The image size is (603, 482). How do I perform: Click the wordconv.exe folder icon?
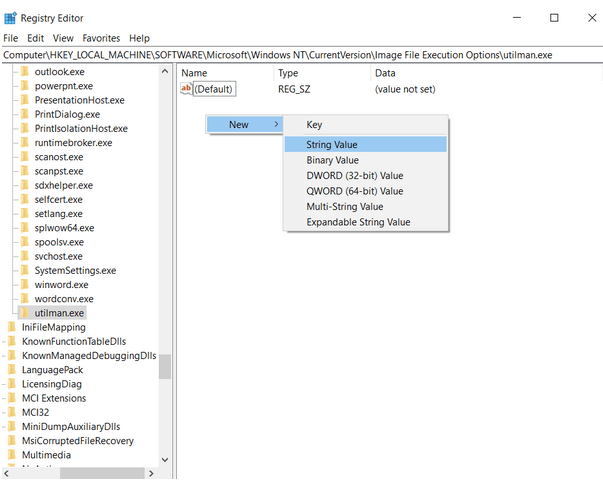coord(25,299)
